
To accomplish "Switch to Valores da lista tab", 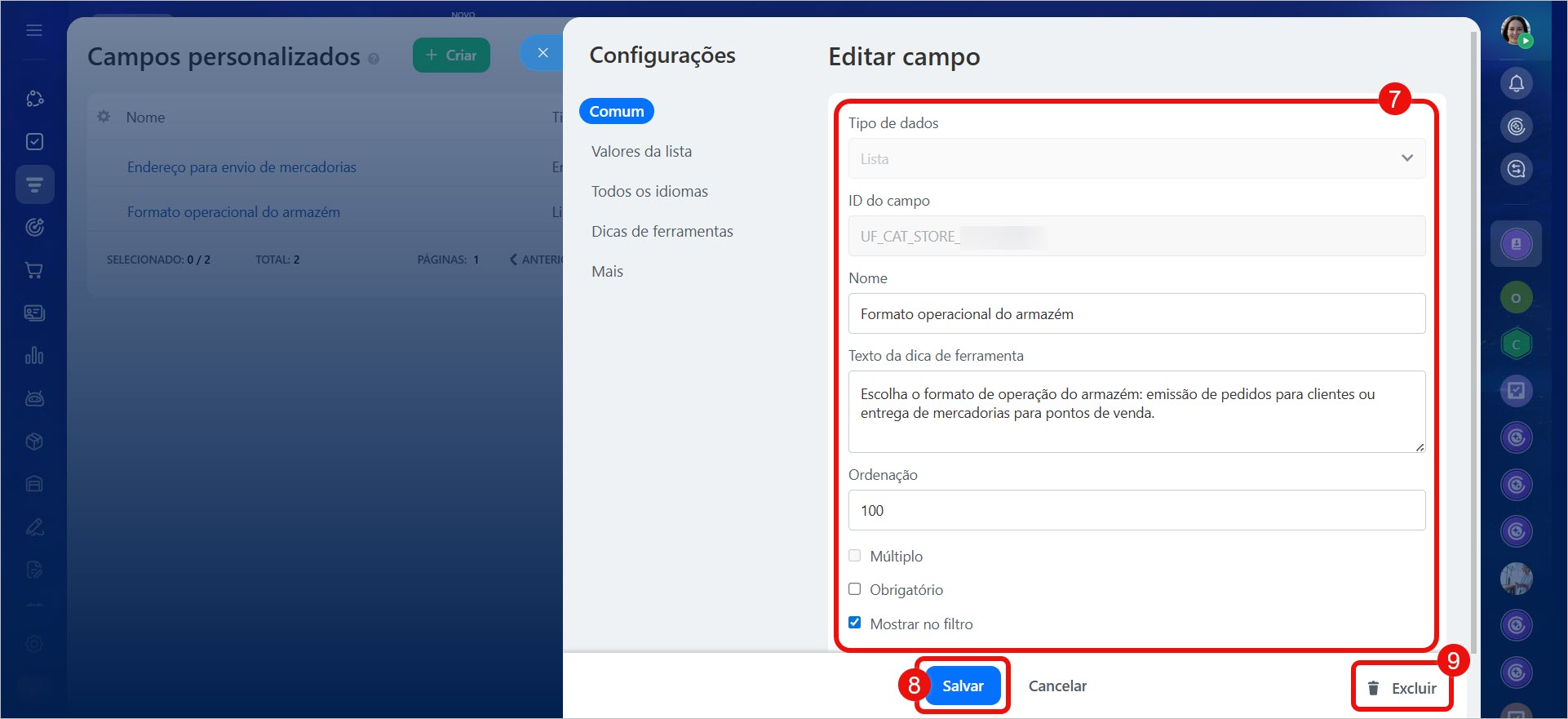I will (x=641, y=151).
